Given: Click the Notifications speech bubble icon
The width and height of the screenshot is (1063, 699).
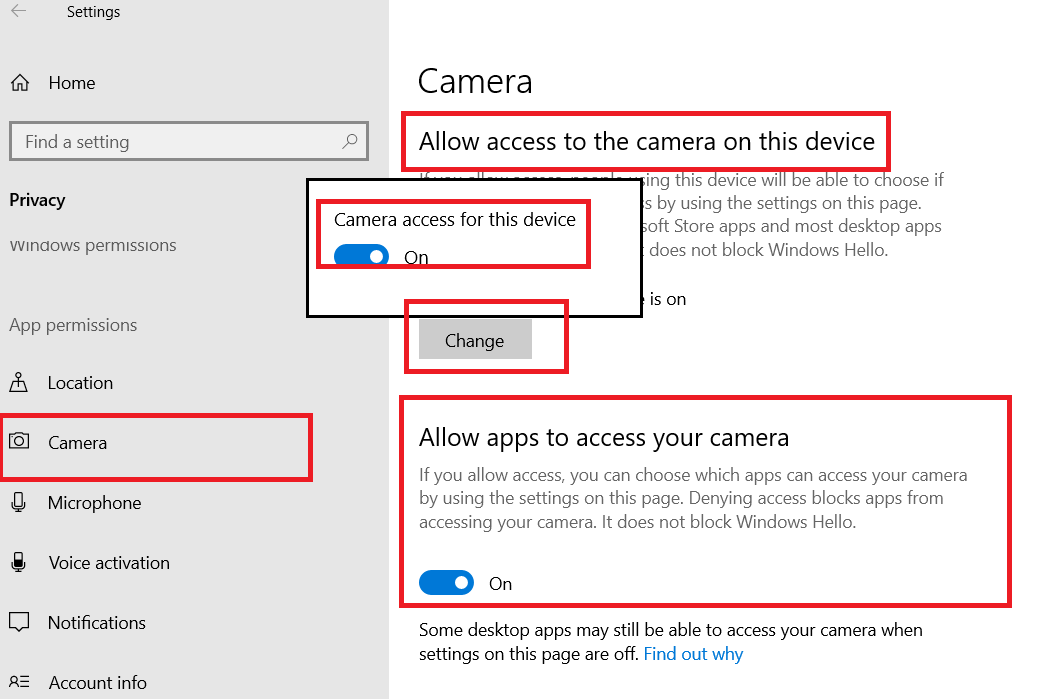Looking at the screenshot, I should [19, 622].
